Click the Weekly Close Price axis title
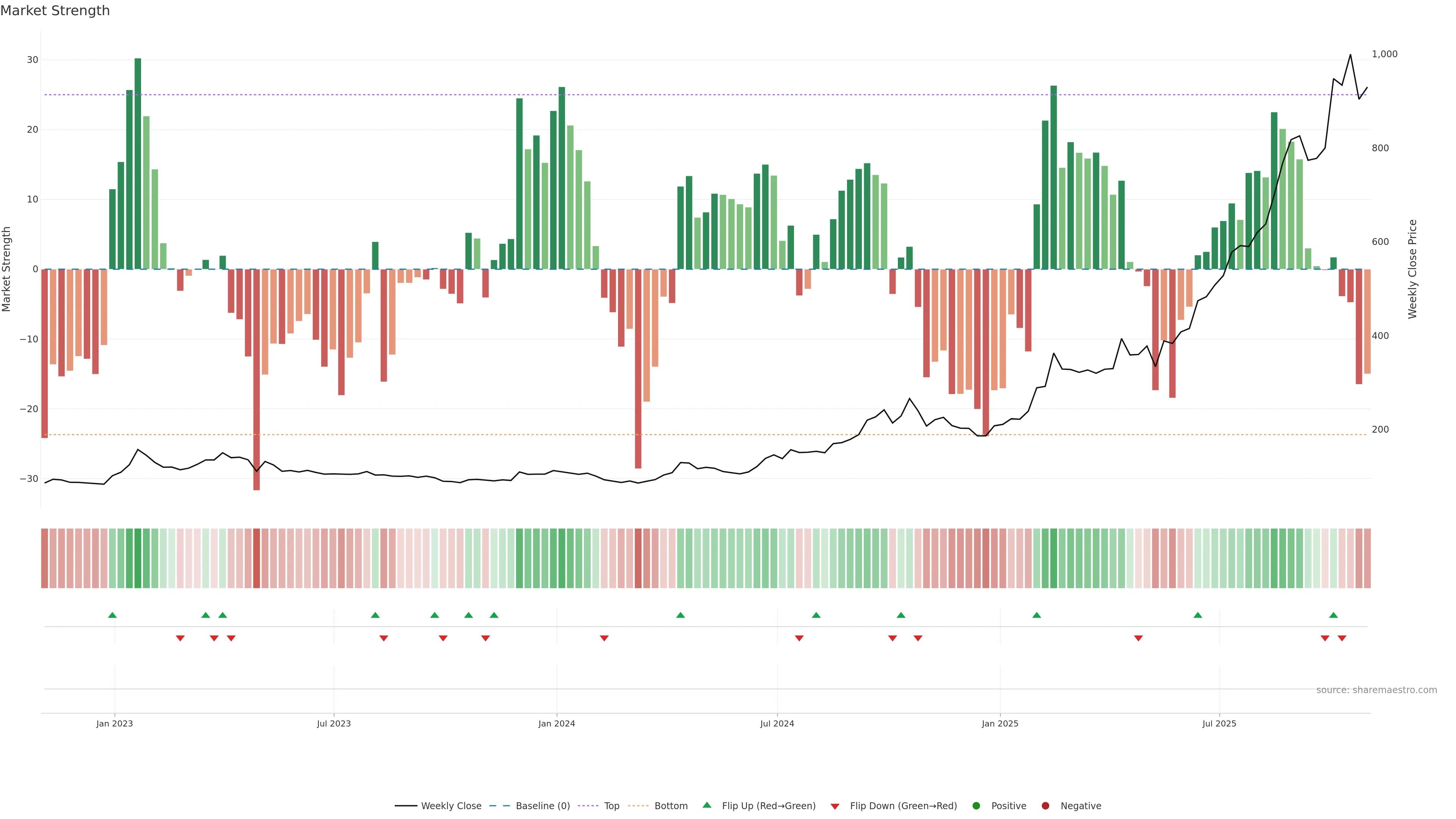Image resolution: width=1456 pixels, height=819 pixels. click(x=1412, y=269)
